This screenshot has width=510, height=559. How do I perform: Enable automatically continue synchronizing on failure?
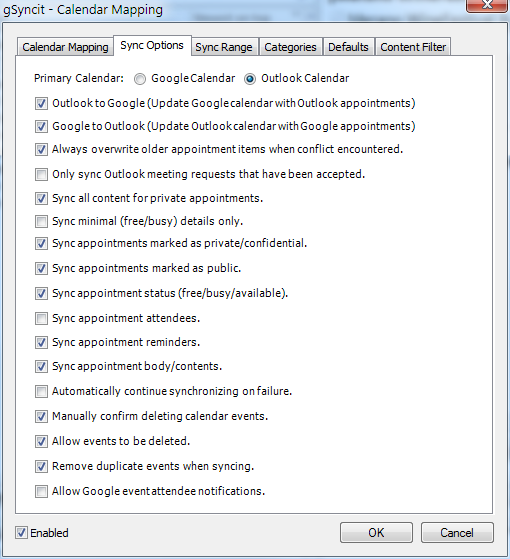point(41,391)
